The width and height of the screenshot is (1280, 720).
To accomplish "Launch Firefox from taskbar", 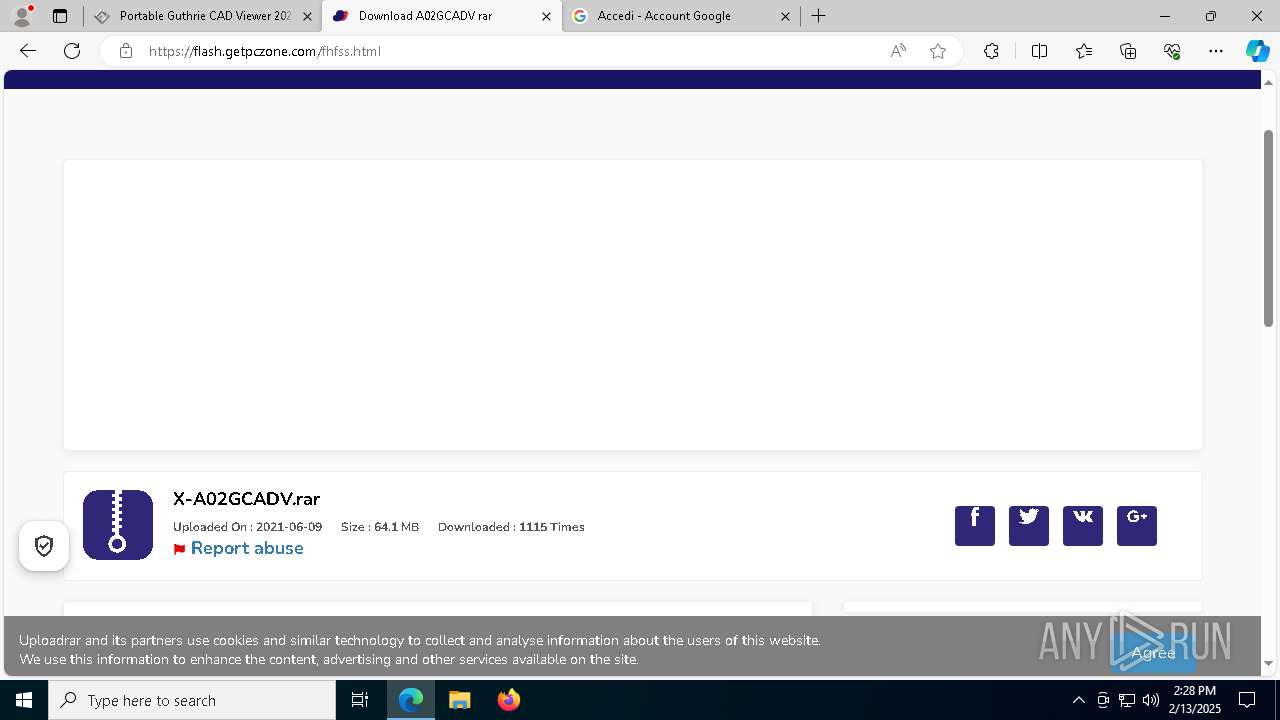I will pyautogui.click(x=508, y=700).
